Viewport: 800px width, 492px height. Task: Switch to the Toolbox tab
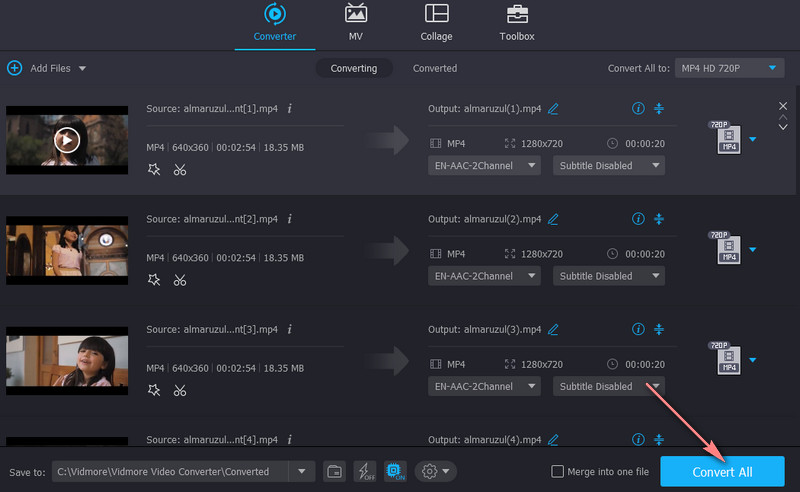click(x=517, y=24)
